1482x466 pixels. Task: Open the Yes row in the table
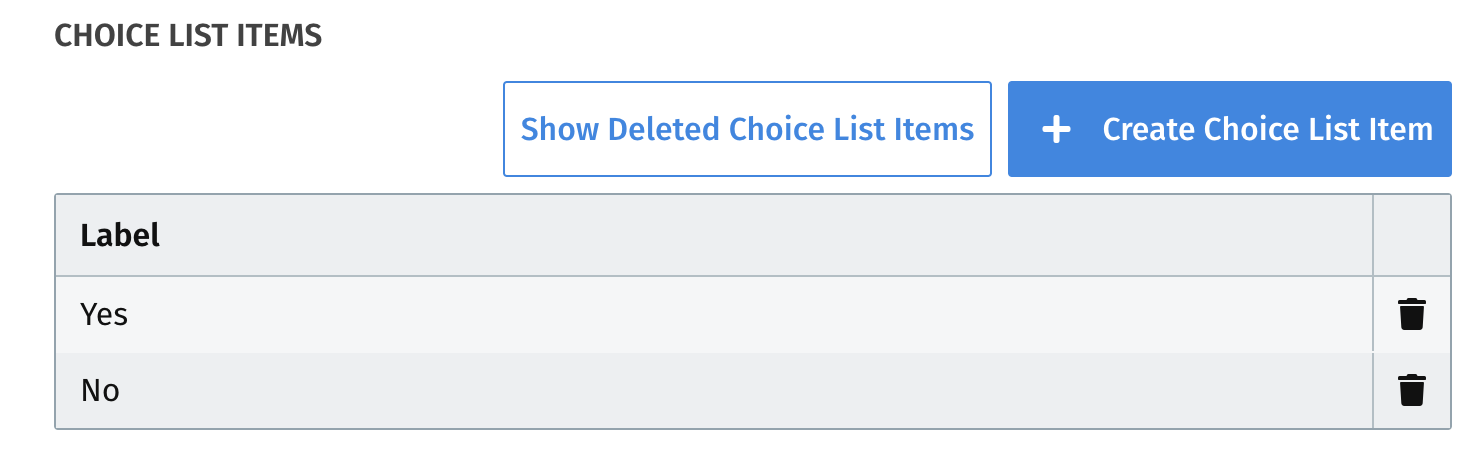[x=714, y=314]
